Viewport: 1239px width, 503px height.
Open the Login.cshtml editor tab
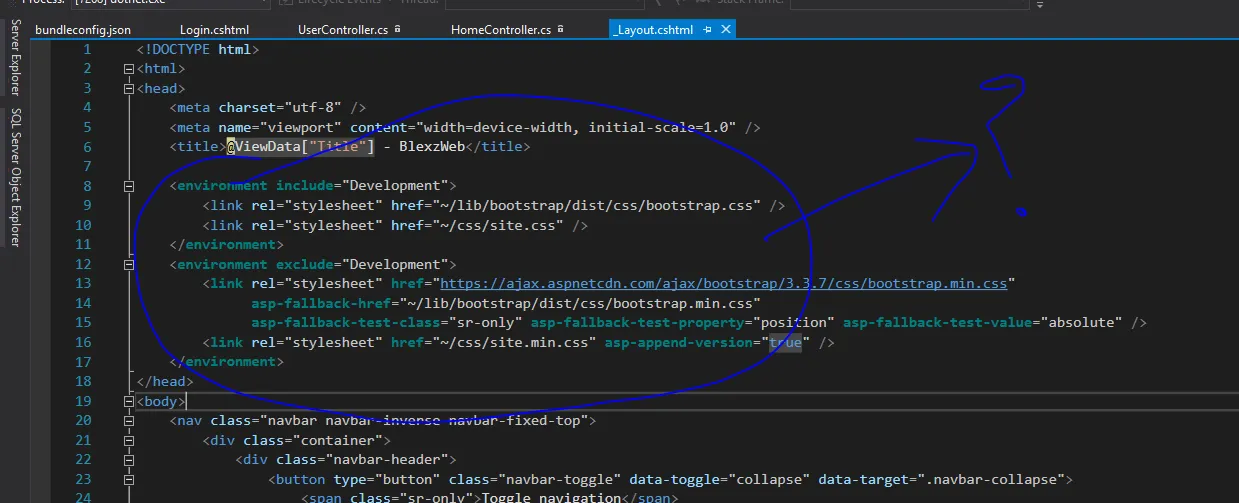coord(214,30)
